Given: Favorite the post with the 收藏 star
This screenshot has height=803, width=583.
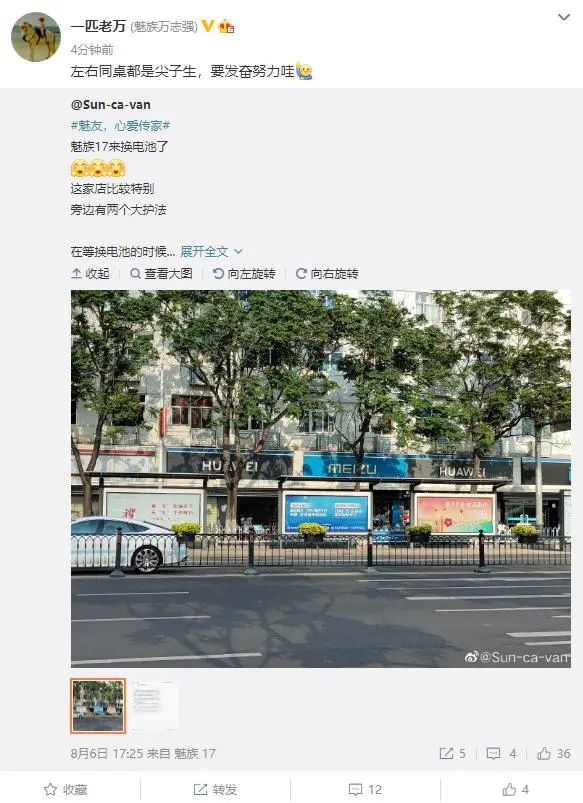Looking at the screenshot, I should 66,790.
